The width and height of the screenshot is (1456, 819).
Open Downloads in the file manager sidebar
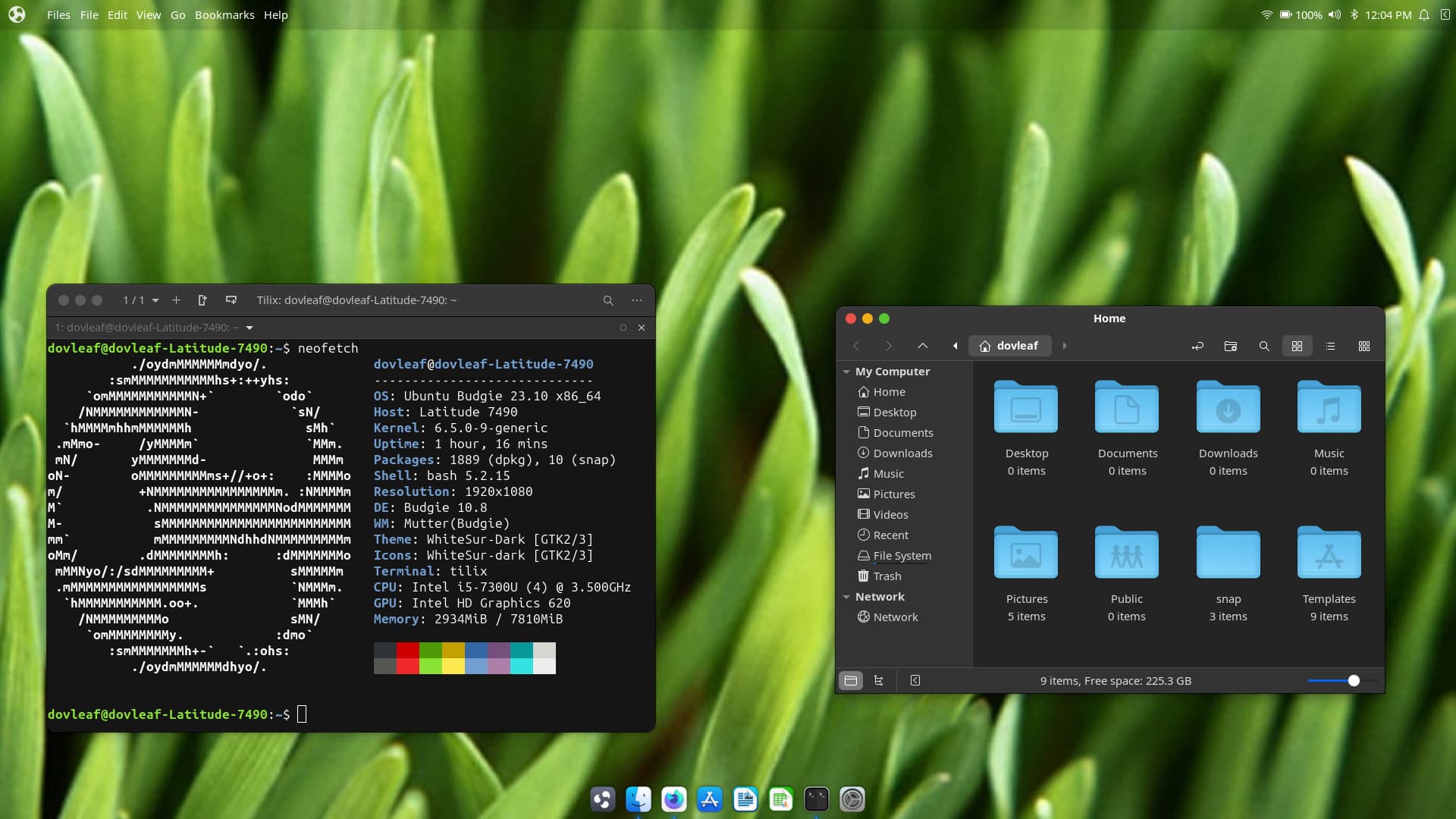(902, 453)
